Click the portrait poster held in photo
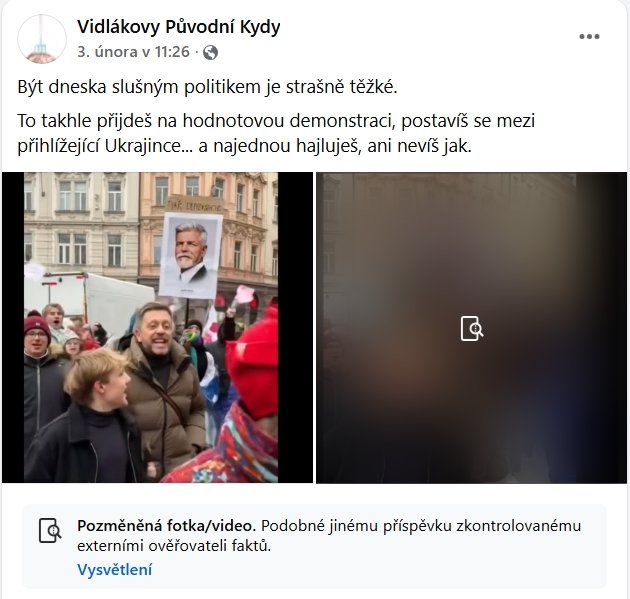The height and width of the screenshot is (599, 630). coord(191,256)
